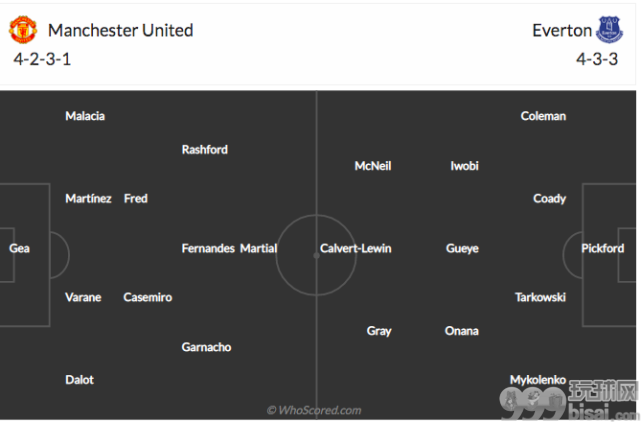Select Malacia in the United defence

click(x=85, y=116)
